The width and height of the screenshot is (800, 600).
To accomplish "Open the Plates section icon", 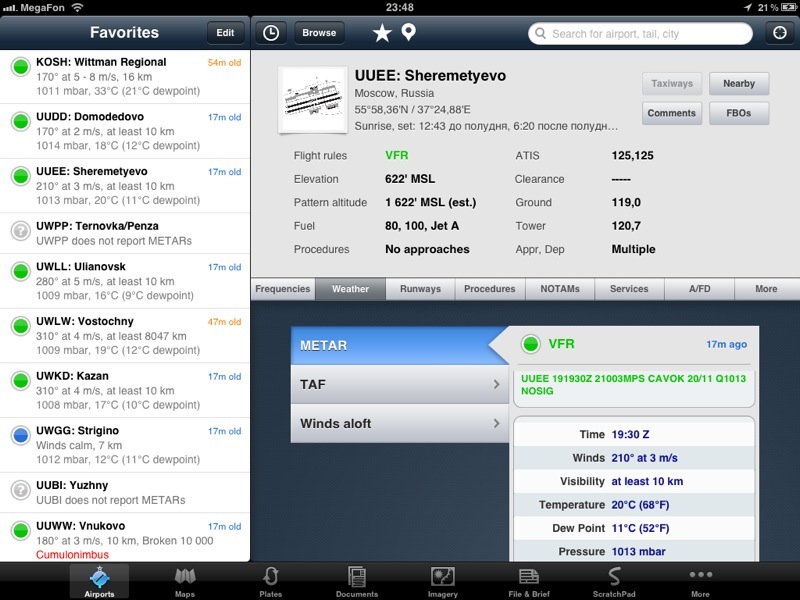I will tap(271, 581).
